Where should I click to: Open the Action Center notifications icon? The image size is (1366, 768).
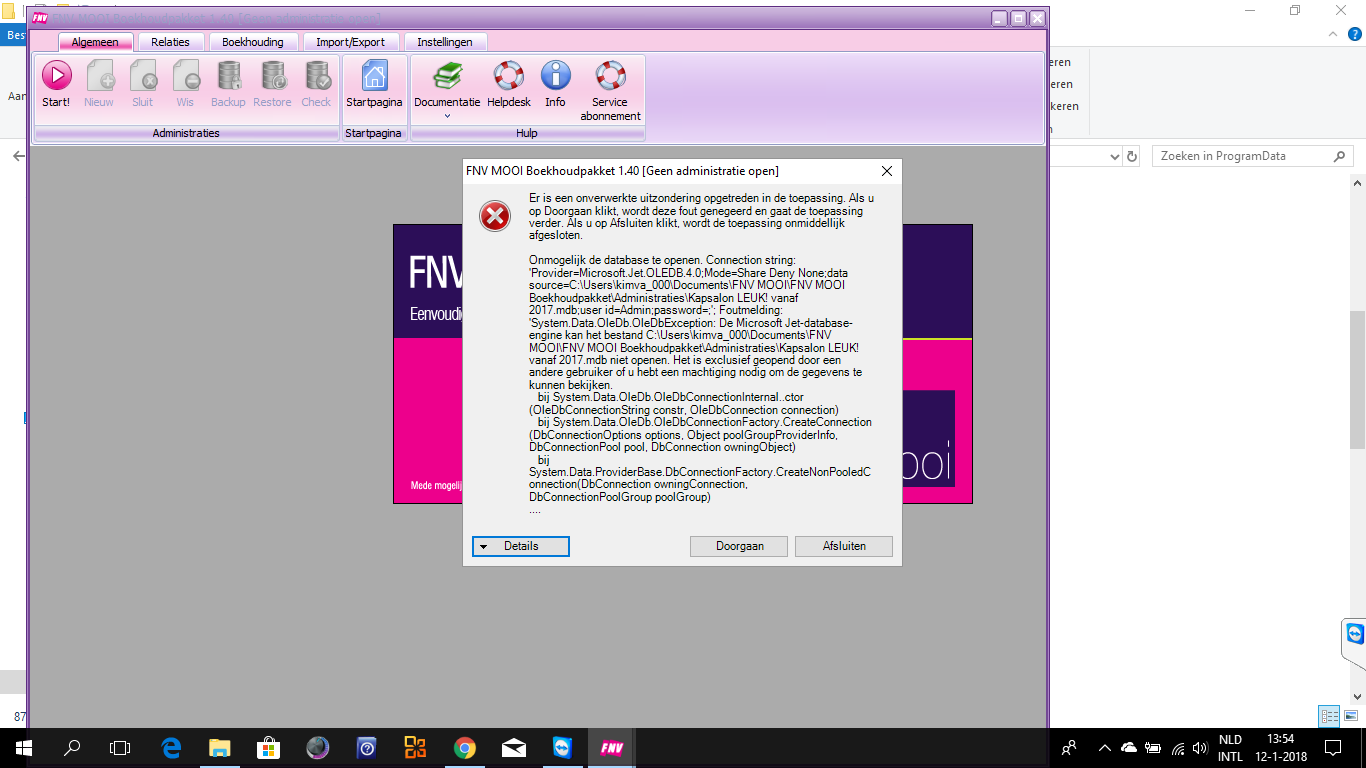pyautogui.click(x=1332, y=748)
